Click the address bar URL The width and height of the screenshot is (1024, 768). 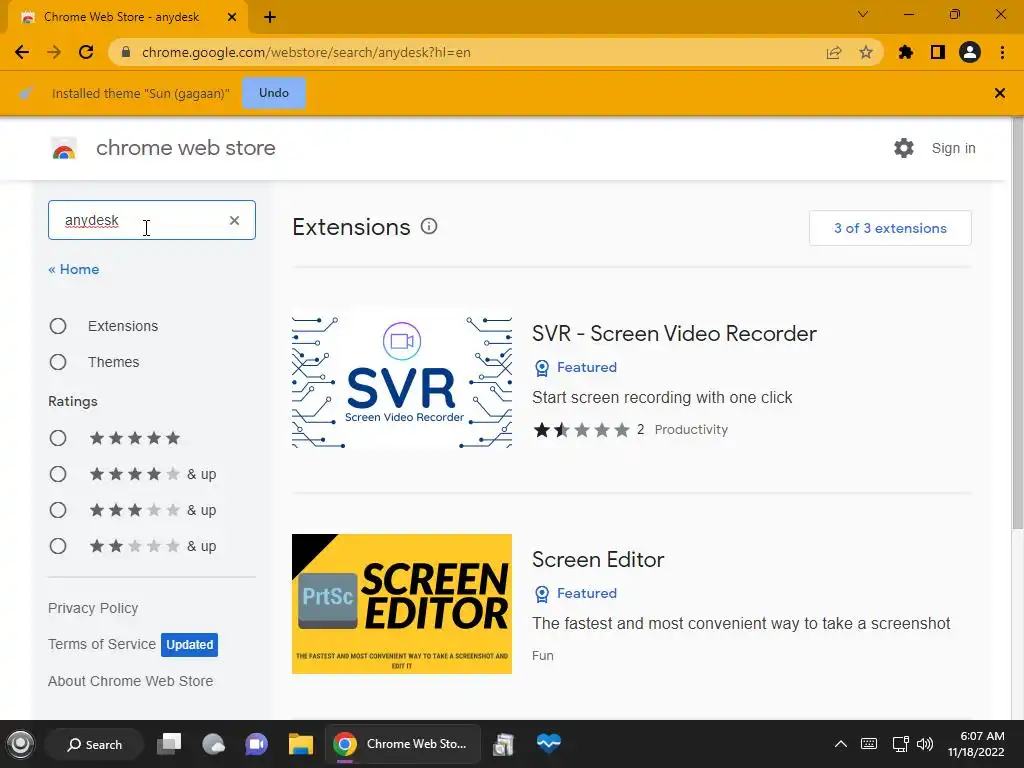pyautogui.click(x=306, y=52)
